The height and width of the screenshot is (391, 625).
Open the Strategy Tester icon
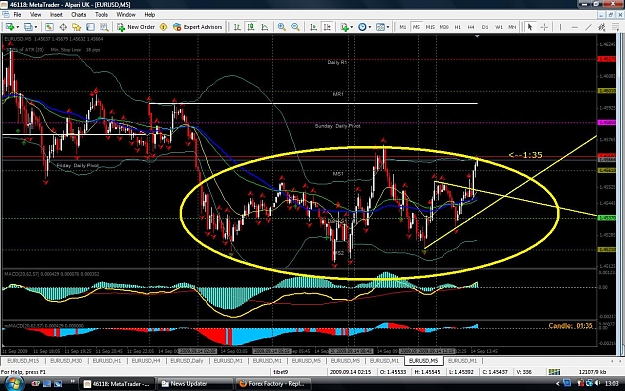[104, 27]
